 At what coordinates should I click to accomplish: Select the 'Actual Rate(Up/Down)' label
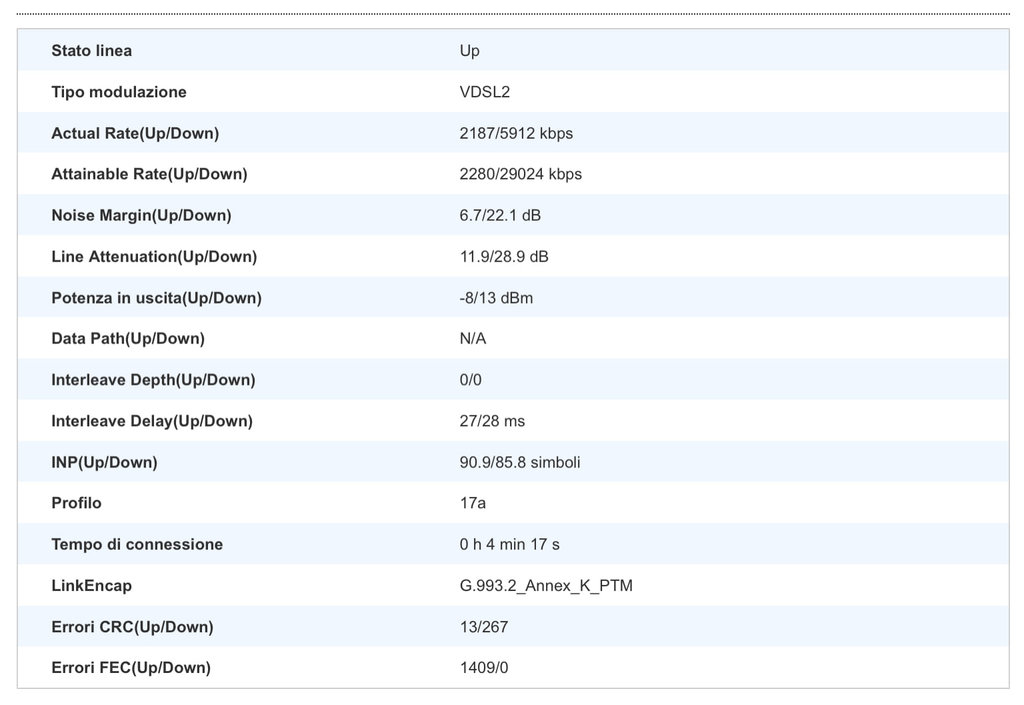pyautogui.click(x=135, y=133)
